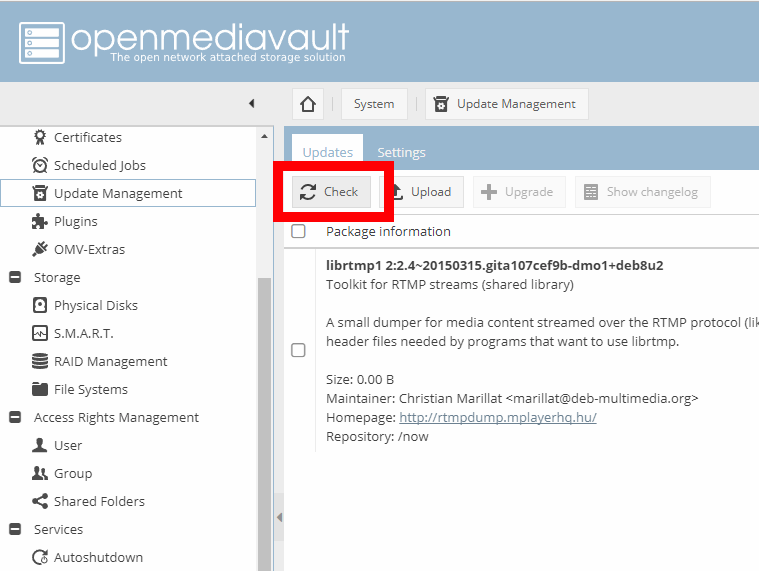The width and height of the screenshot is (759, 571).
Task: Tick the librtmp1 package checkbox
Action: point(298,350)
